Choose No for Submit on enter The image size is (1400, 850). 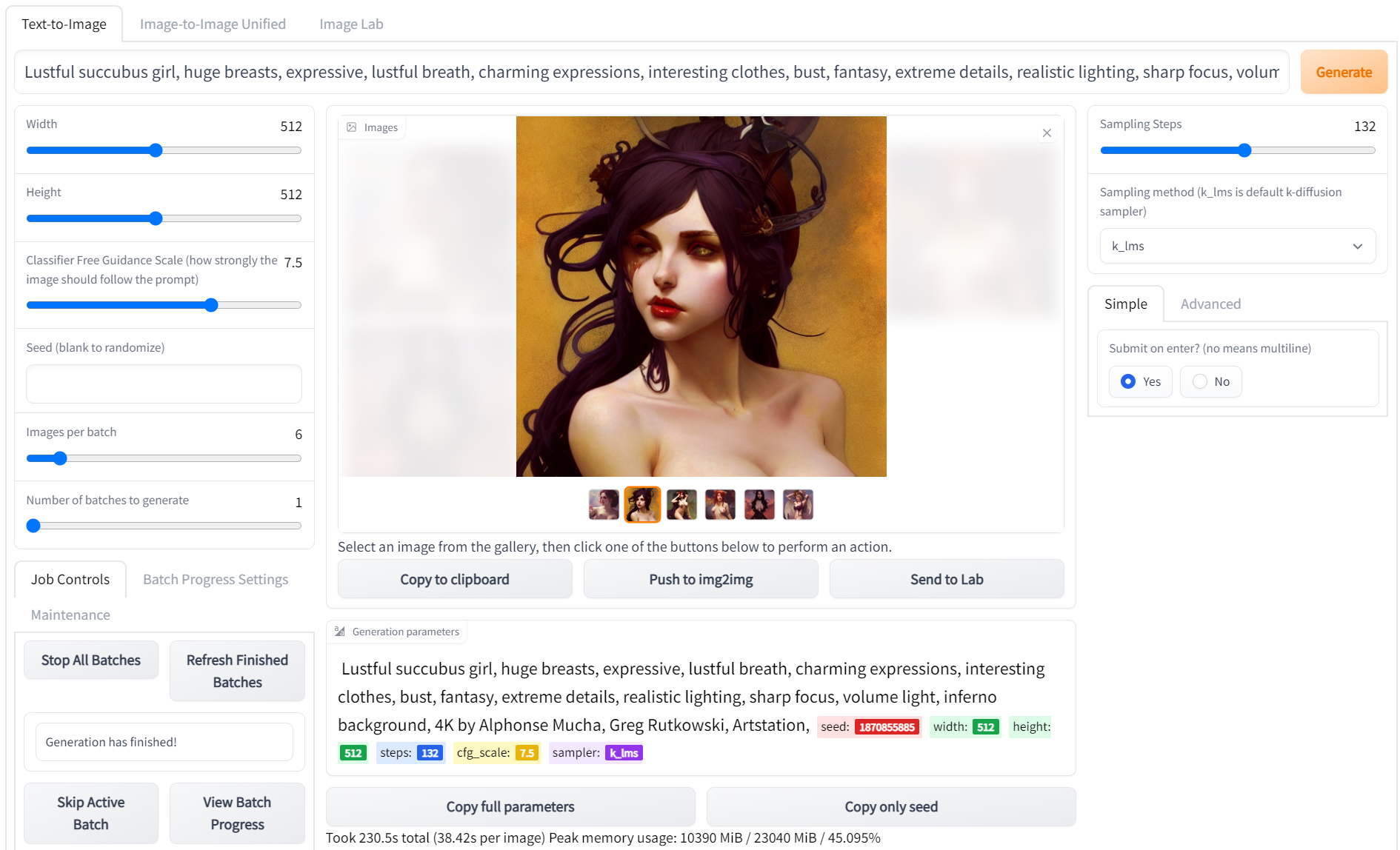[1200, 381]
